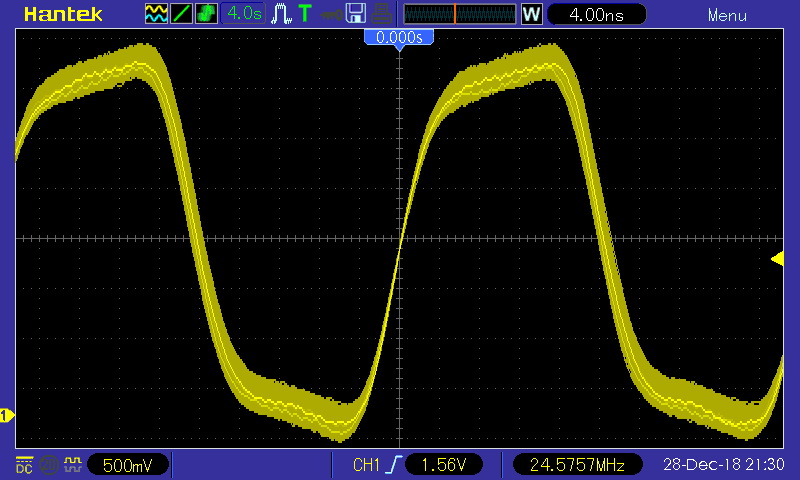Click the 4.00ns timebase readout
The height and width of the screenshot is (480, 800).
(x=596, y=14)
